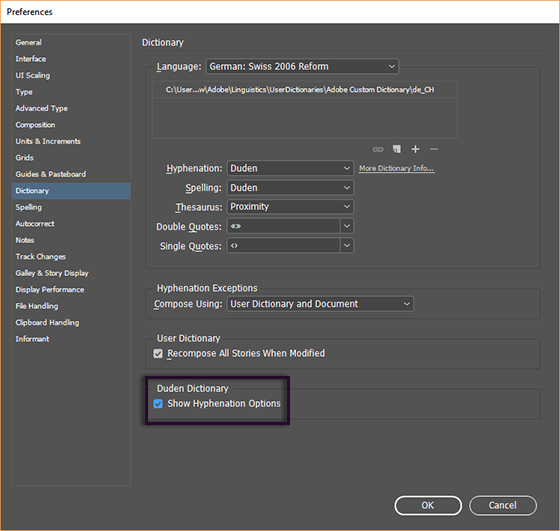The height and width of the screenshot is (531, 560).
Task: Expand the Double Quotes dropdown arrow
Action: [347, 226]
